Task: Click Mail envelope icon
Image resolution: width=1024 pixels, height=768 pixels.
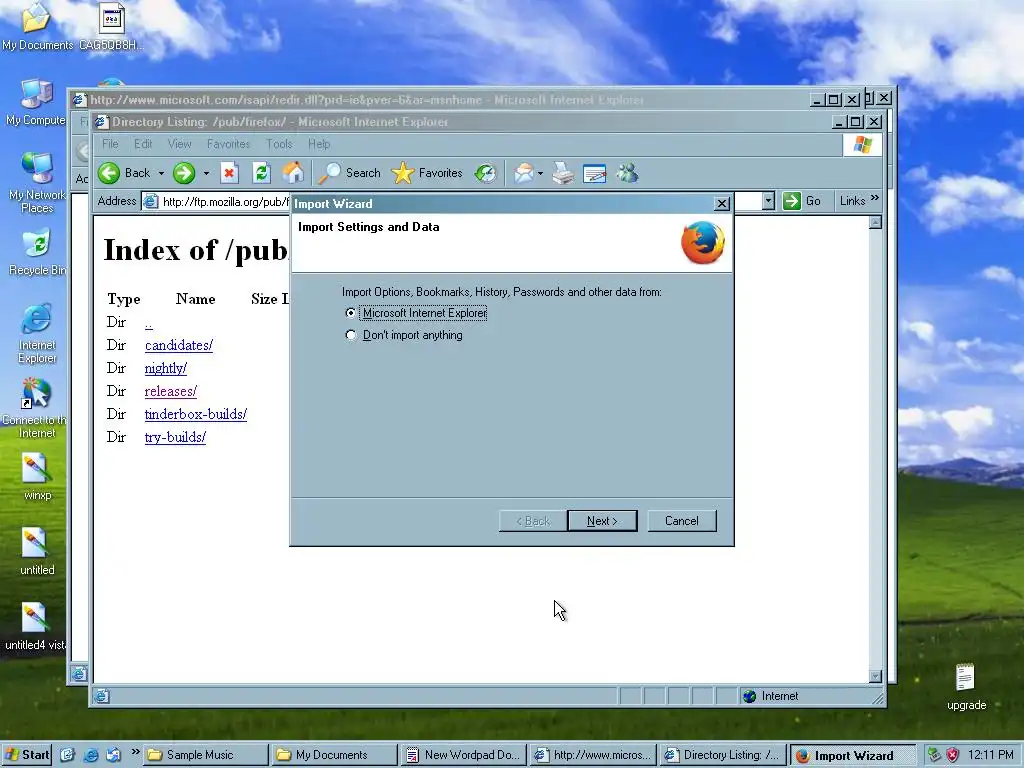Action: coord(524,173)
